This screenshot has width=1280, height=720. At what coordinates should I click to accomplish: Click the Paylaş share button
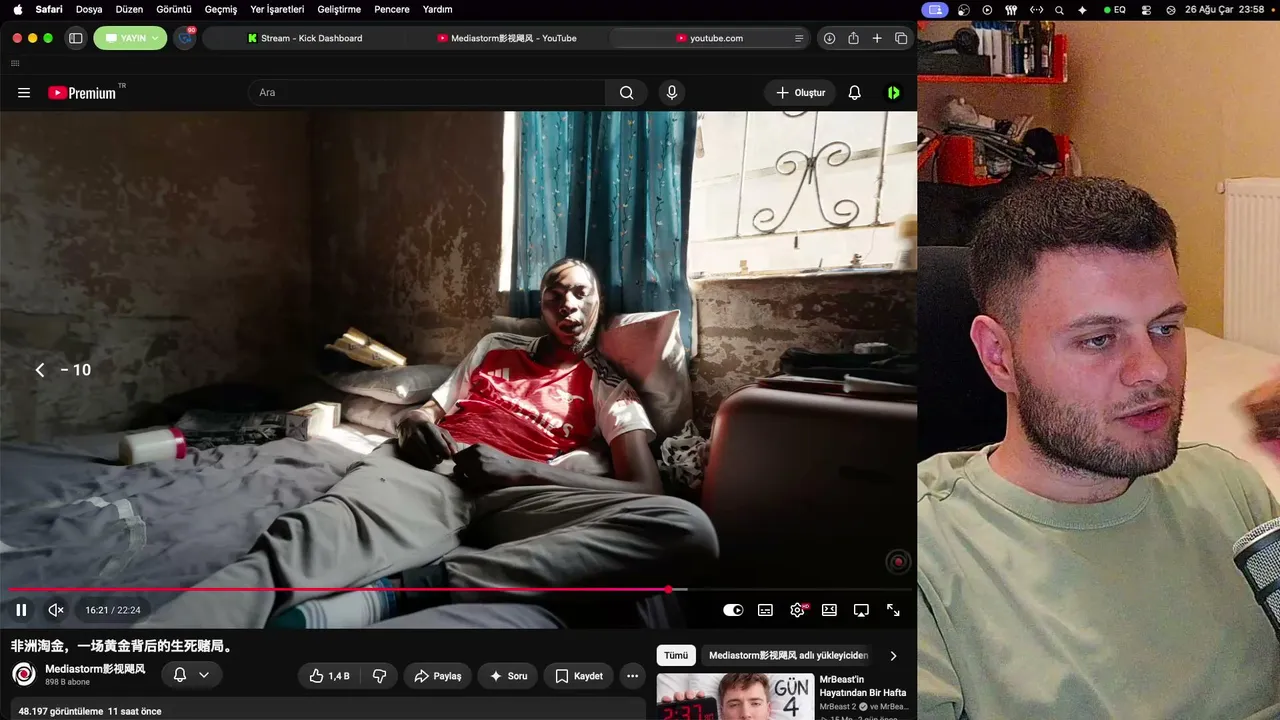pos(437,676)
